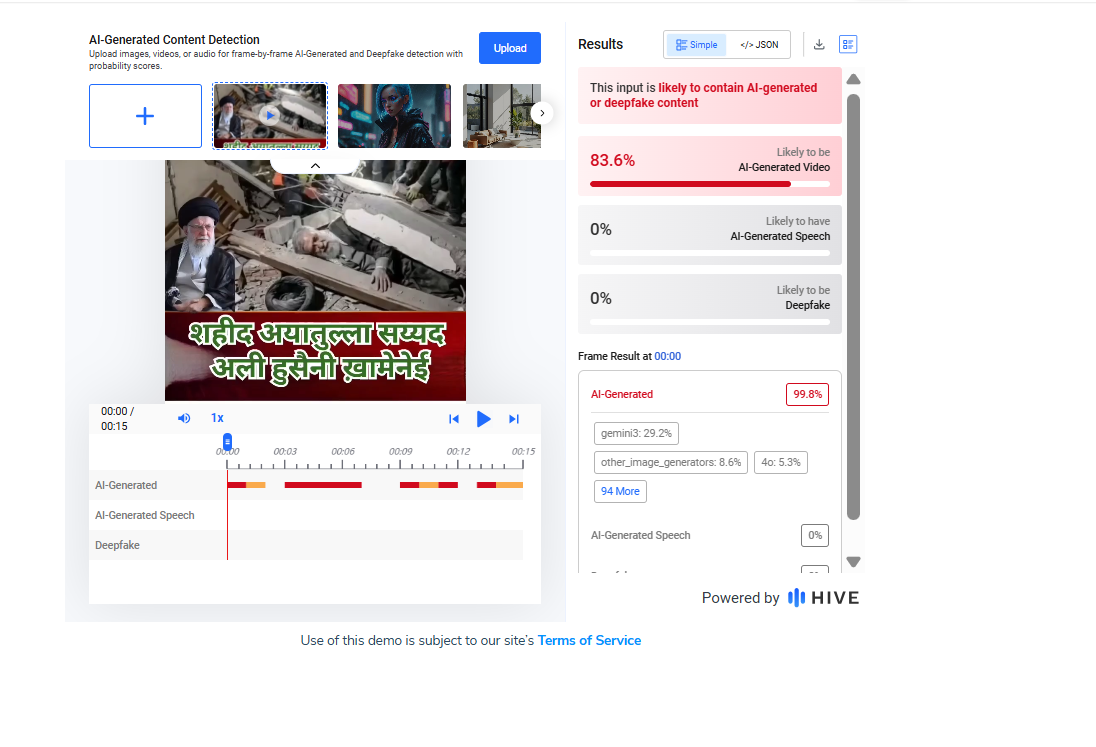Screen dimensions: 1096x747
Task: Skip to next frame button
Action: 514,419
